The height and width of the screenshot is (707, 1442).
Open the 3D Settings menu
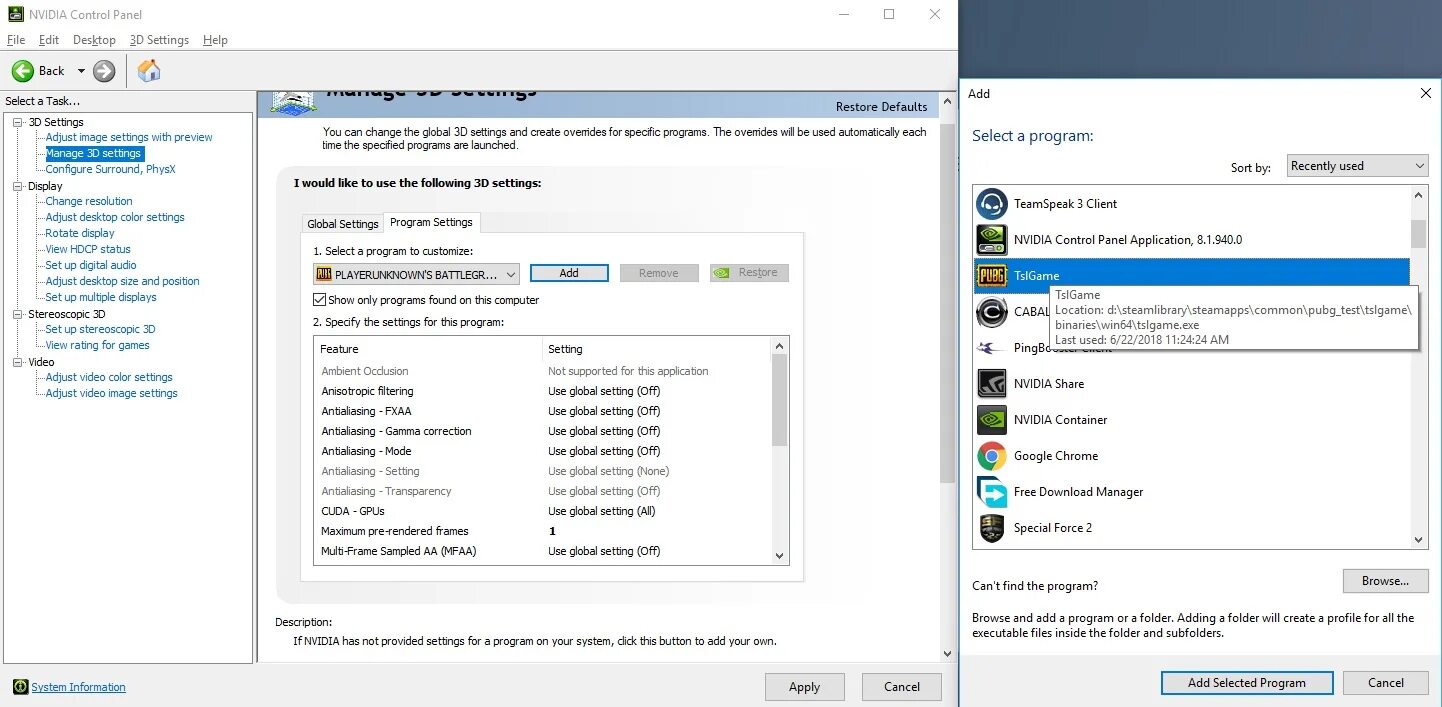coord(159,40)
